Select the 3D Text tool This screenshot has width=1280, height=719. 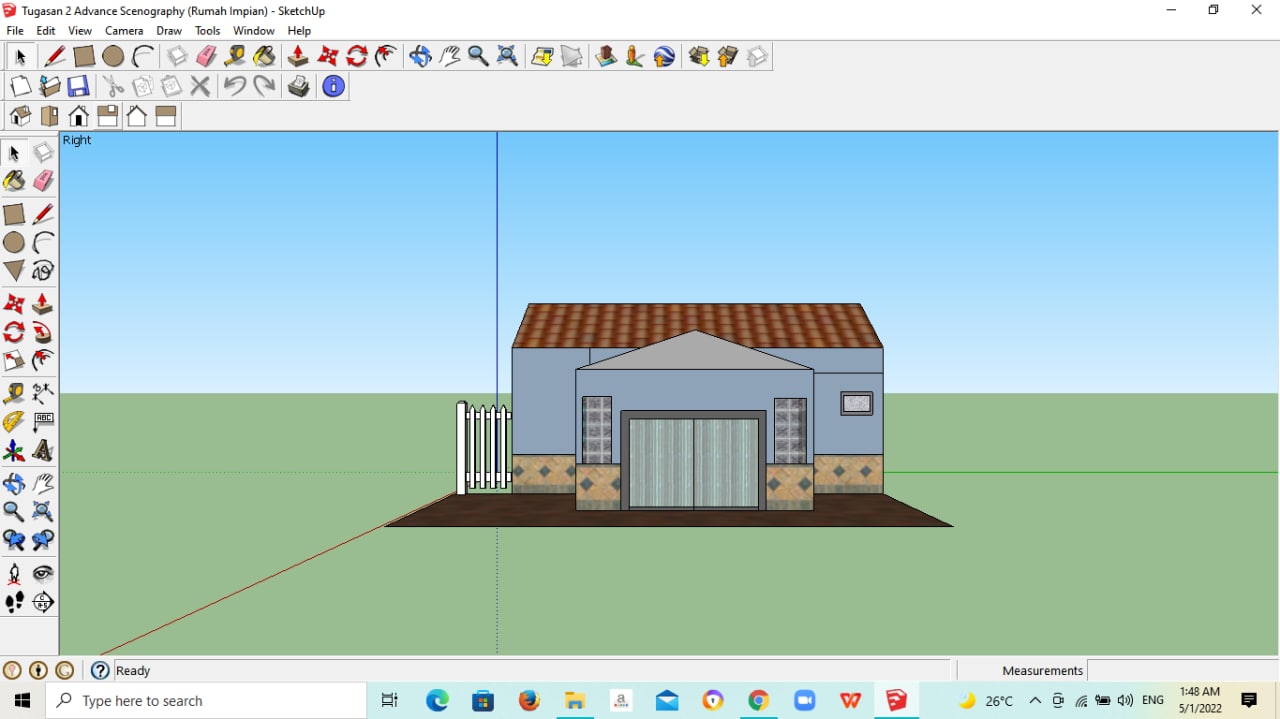[x=43, y=451]
